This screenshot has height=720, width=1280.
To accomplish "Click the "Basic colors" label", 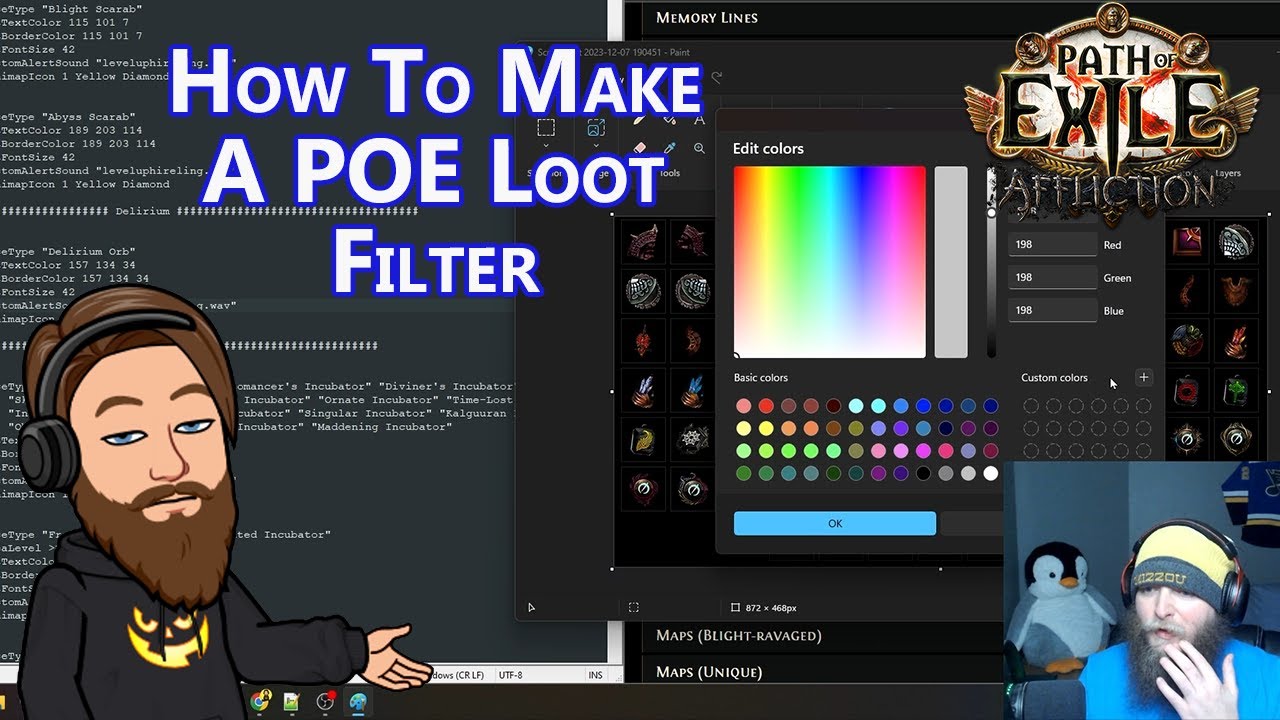I will click(x=761, y=378).
